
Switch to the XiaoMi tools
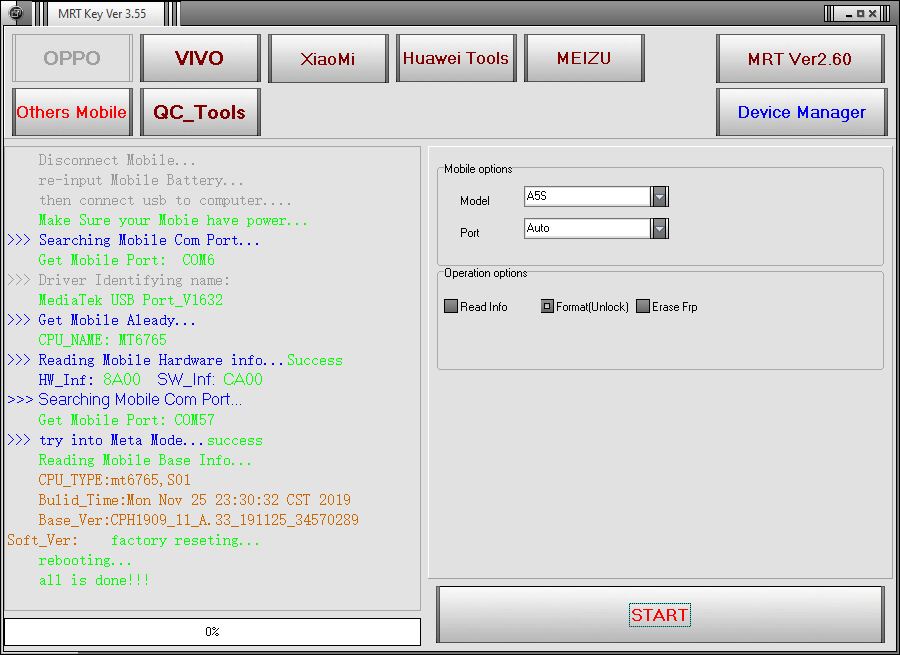click(x=328, y=58)
